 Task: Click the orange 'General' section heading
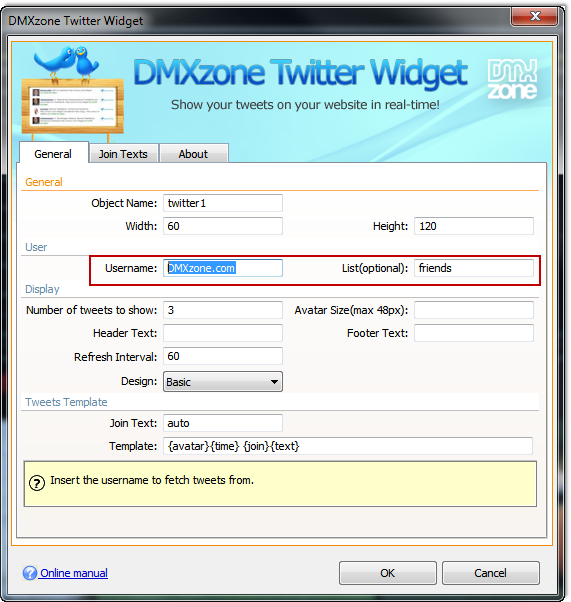pyautogui.click(x=43, y=182)
